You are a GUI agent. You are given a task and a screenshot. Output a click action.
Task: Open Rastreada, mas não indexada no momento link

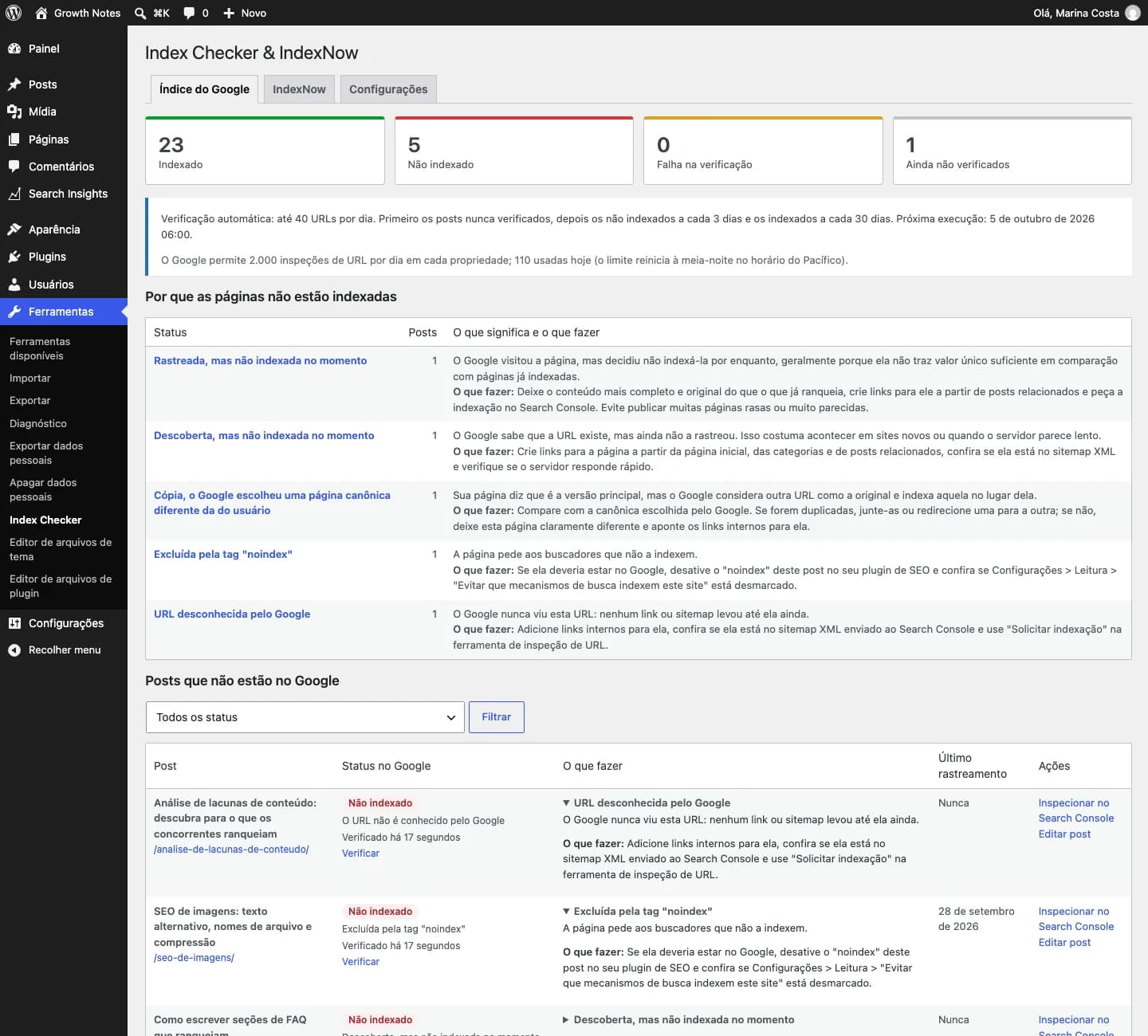point(261,361)
